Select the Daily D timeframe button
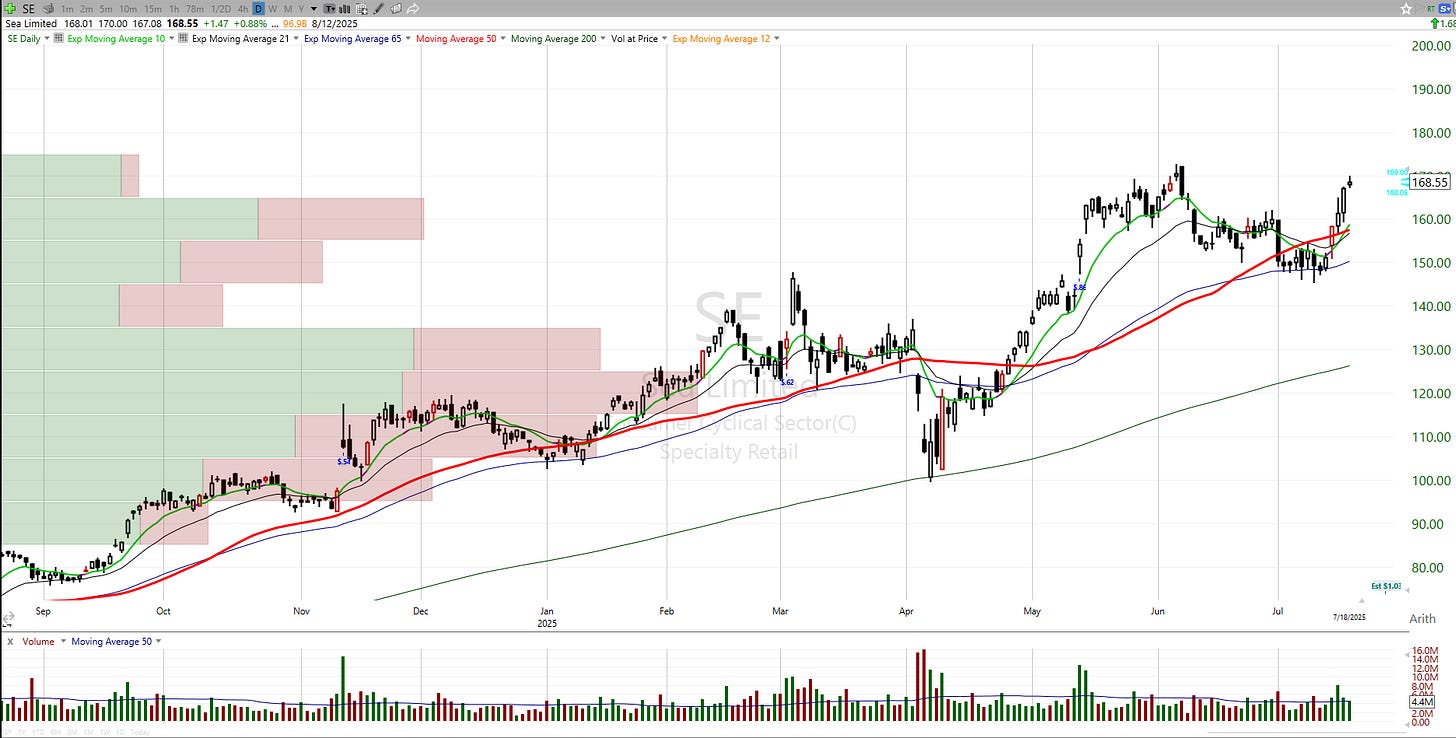The height and width of the screenshot is (738, 1456). (x=258, y=9)
